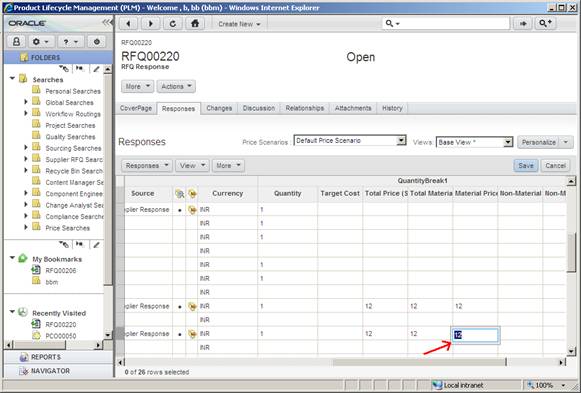This screenshot has height=393, width=581.
Task: Click the Source column header
Action: (142, 193)
